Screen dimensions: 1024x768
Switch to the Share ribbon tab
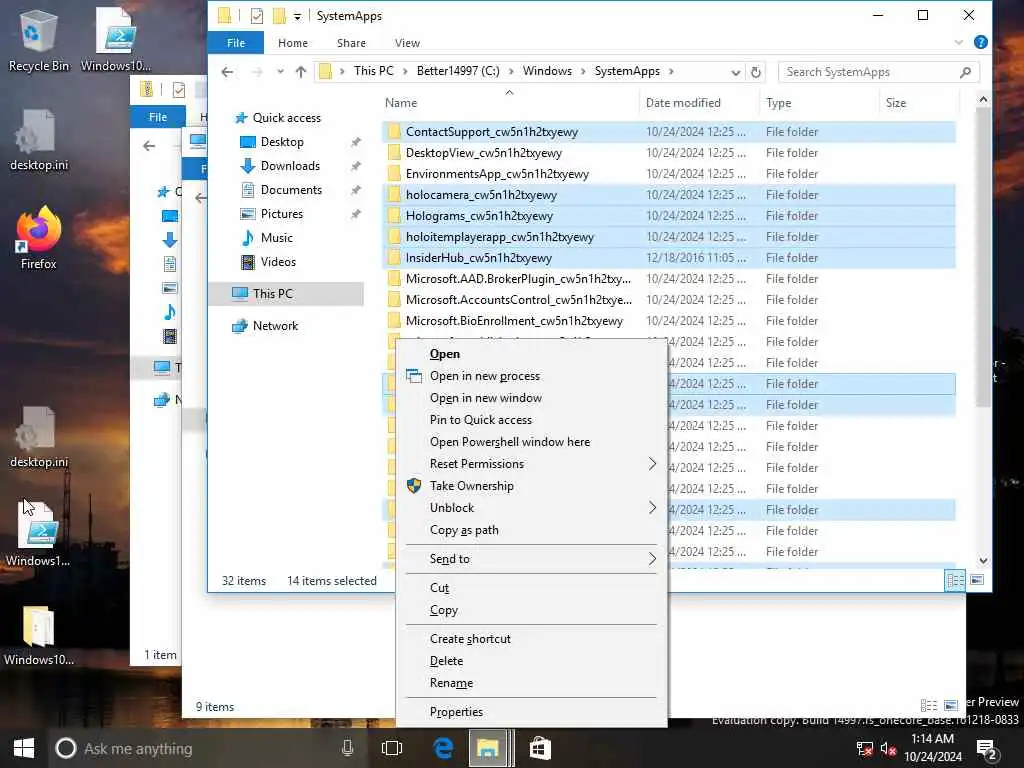point(351,43)
